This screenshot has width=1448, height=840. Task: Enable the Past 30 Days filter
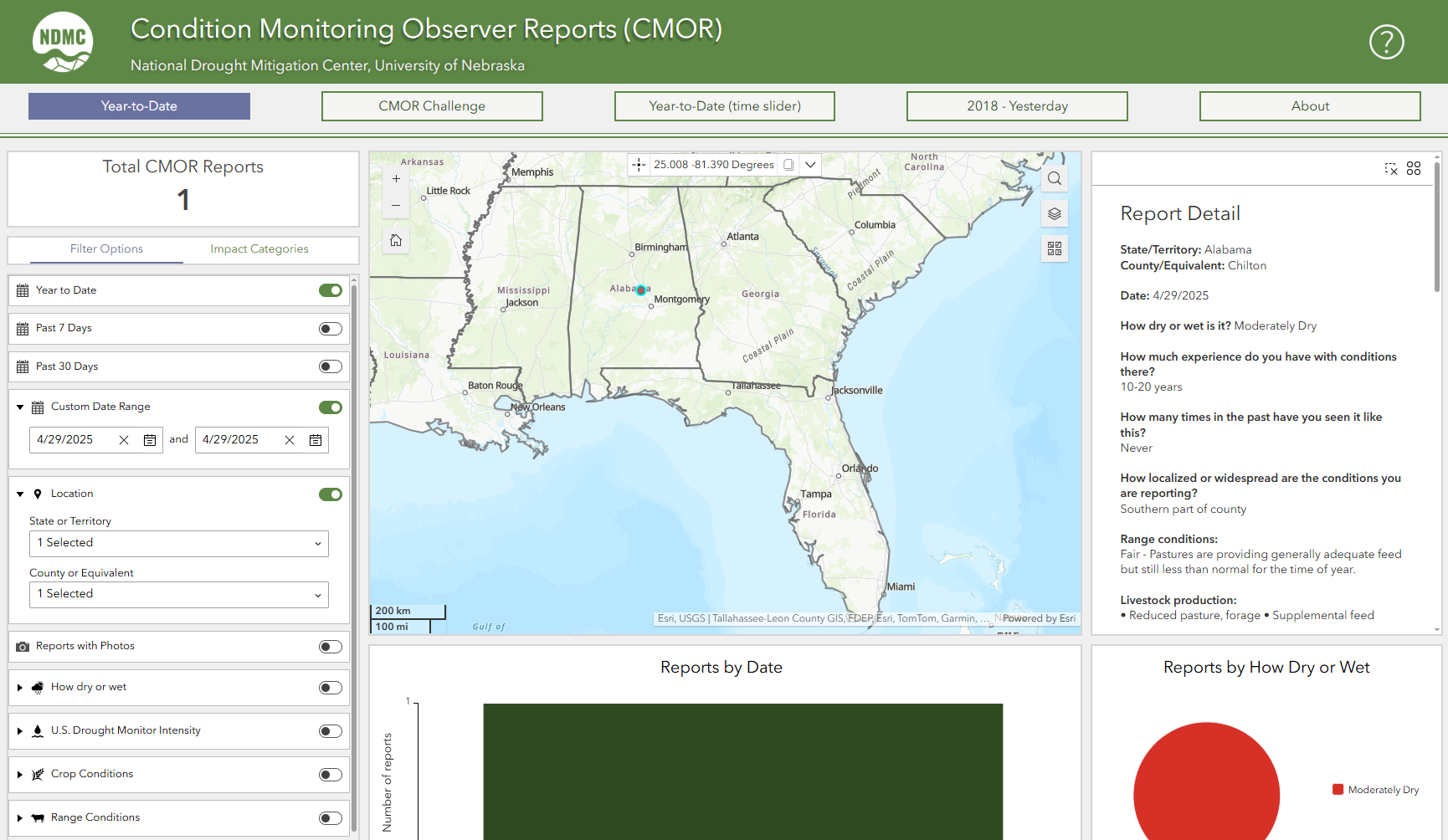331,366
